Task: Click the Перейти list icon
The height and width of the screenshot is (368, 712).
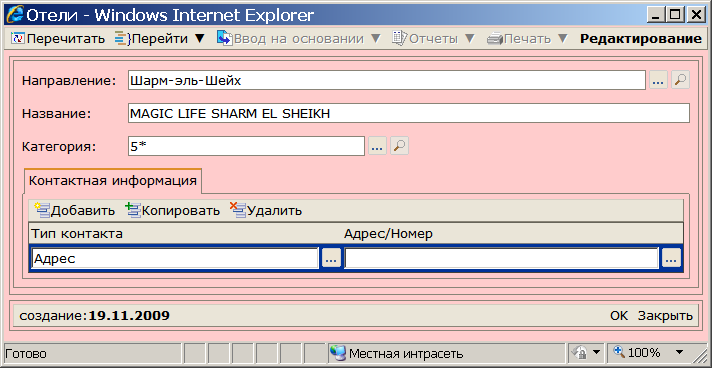Action: pos(123,39)
